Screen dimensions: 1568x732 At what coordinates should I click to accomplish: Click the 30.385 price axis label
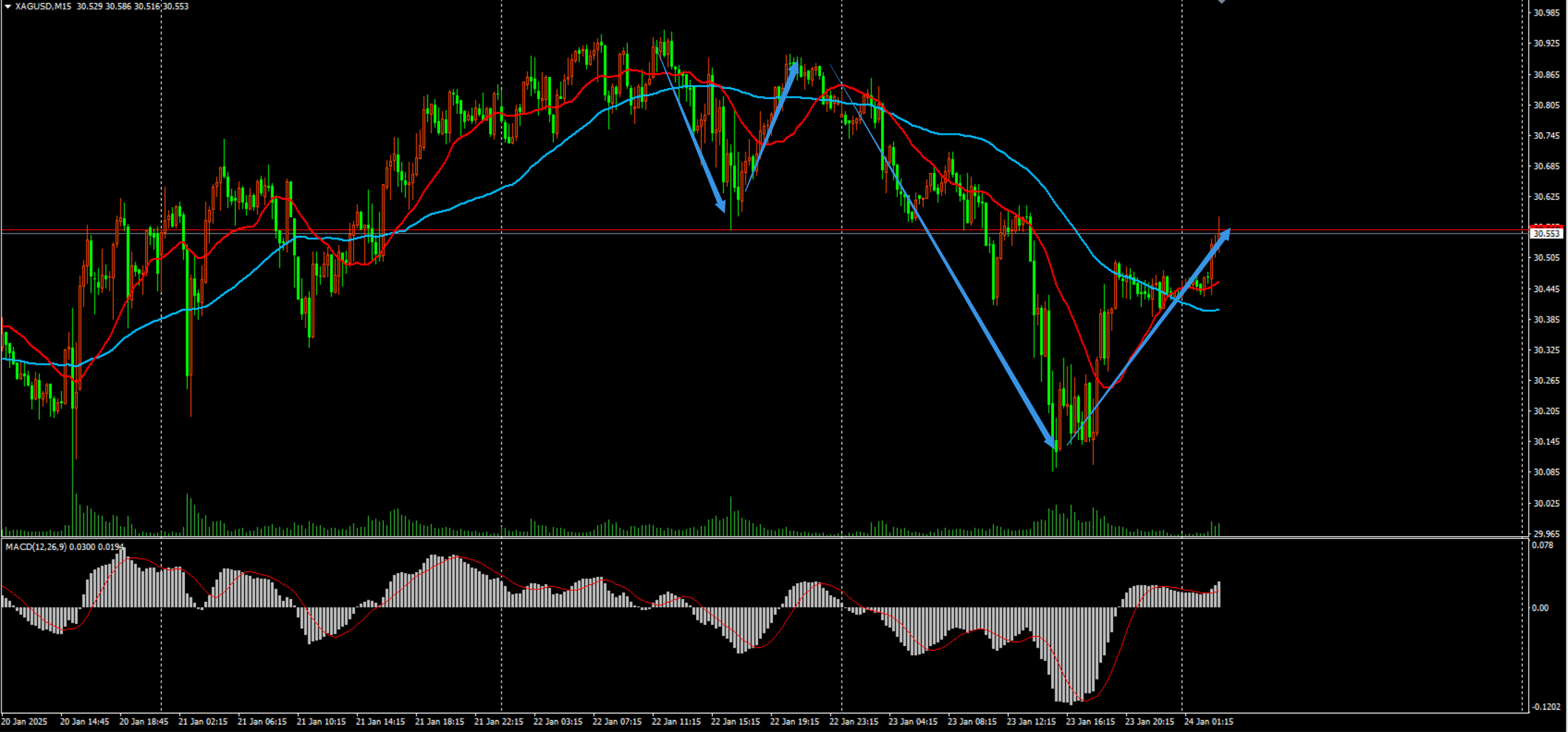click(x=1546, y=319)
